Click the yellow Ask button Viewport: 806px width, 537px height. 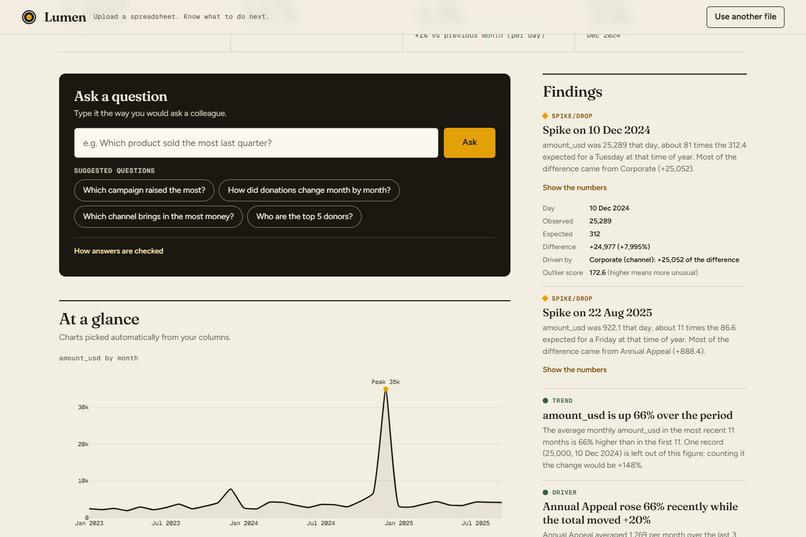[469, 143]
